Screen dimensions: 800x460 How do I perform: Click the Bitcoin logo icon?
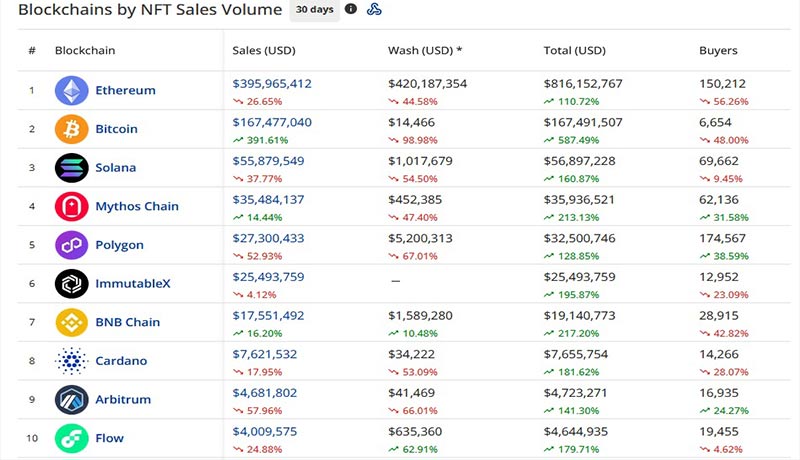[x=71, y=129]
